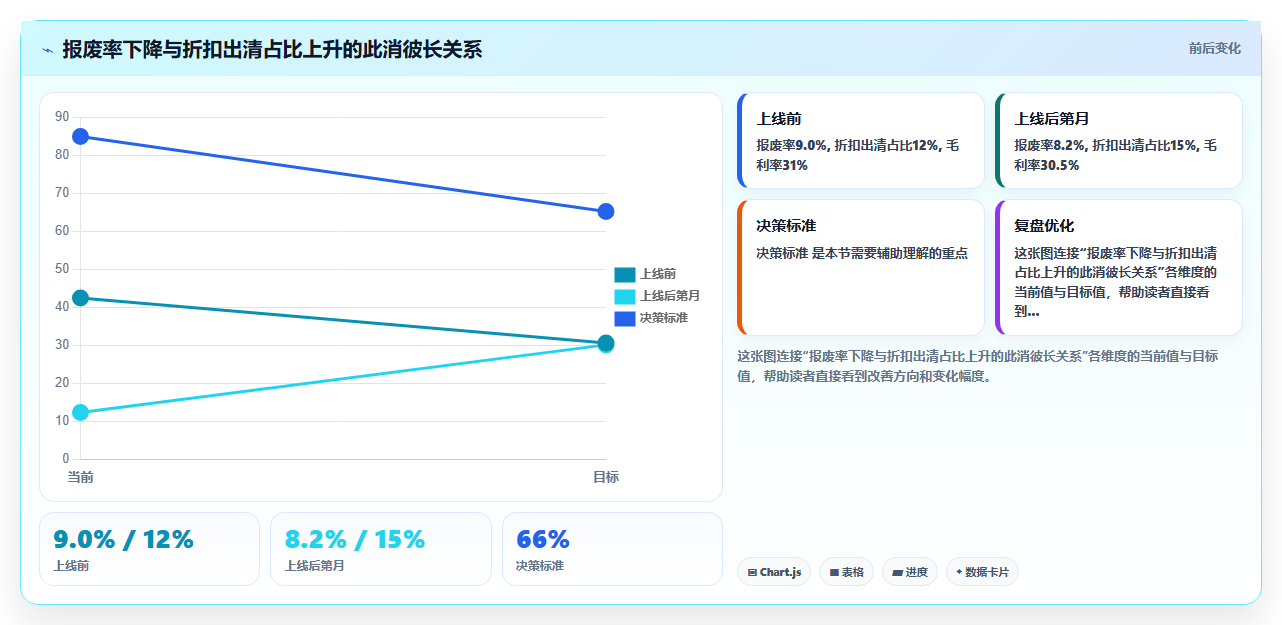Viewport: 1282px width, 625px height.
Task: Click the 上线前 data point at 当前
Action: 81,298
